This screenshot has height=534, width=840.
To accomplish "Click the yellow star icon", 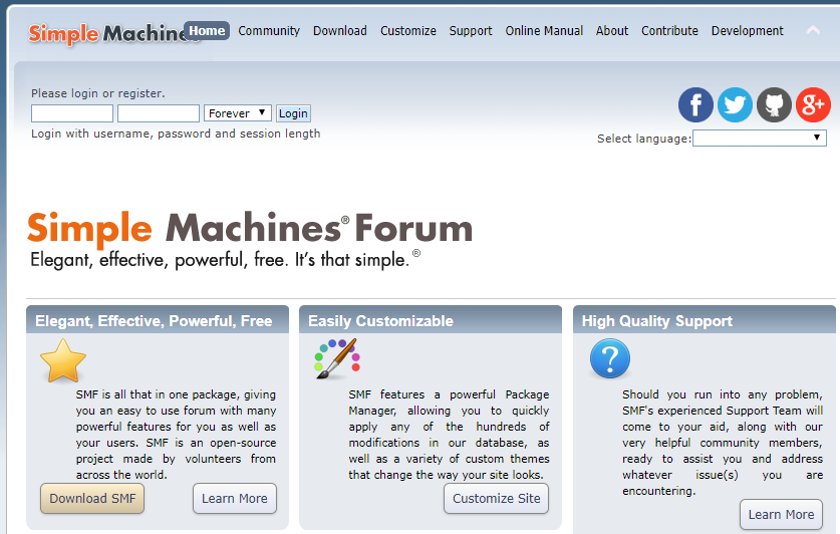I will 63,361.
